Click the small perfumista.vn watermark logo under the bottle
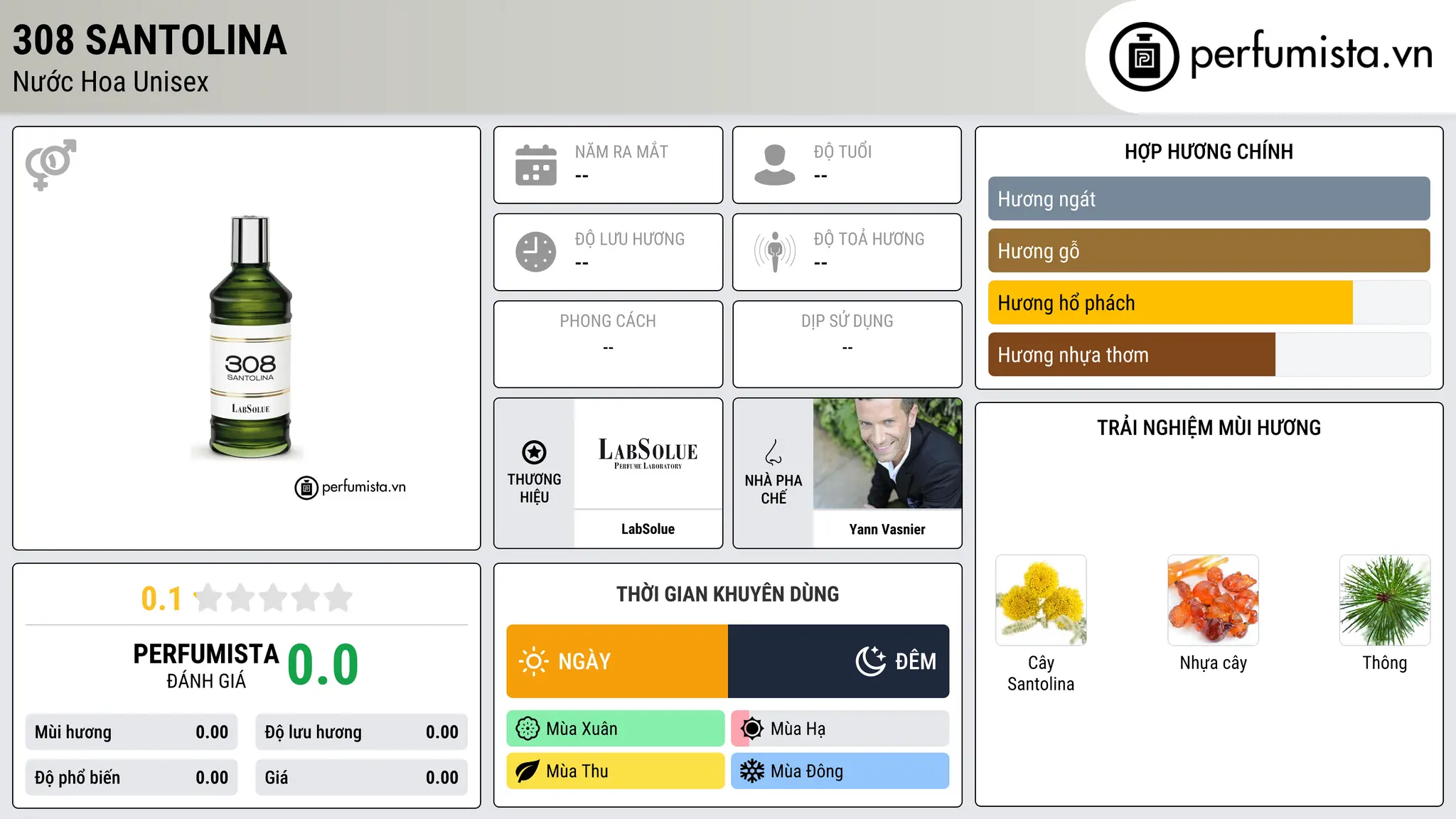 pyautogui.click(x=350, y=488)
